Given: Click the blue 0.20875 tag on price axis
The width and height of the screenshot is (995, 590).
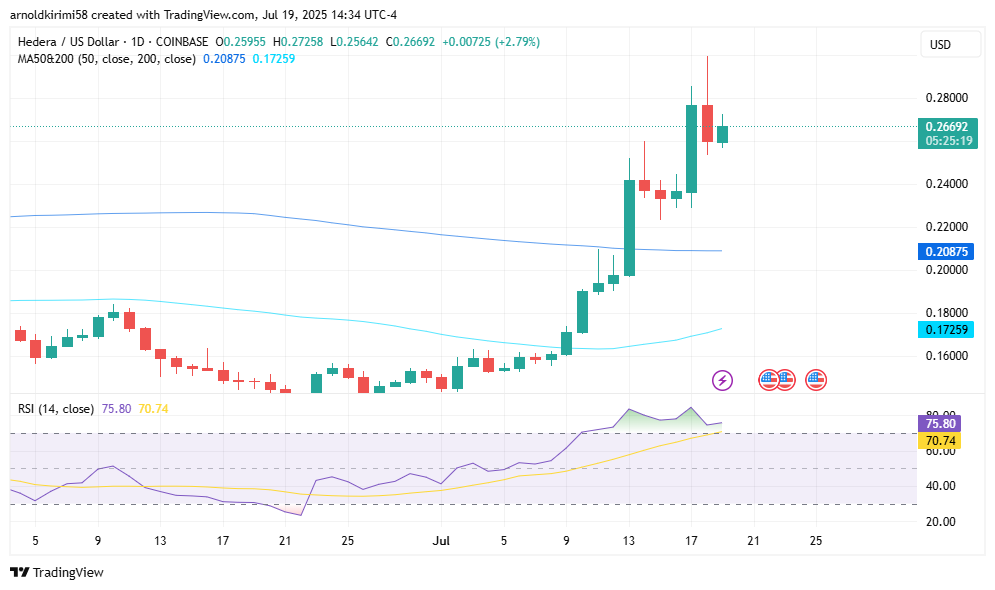Looking at the screenshot, I should [x=946, y=251].
